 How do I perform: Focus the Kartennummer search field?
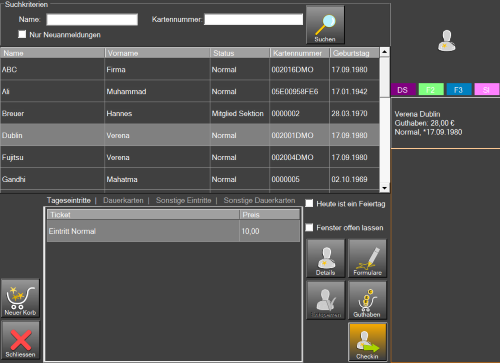click(253, 19)
